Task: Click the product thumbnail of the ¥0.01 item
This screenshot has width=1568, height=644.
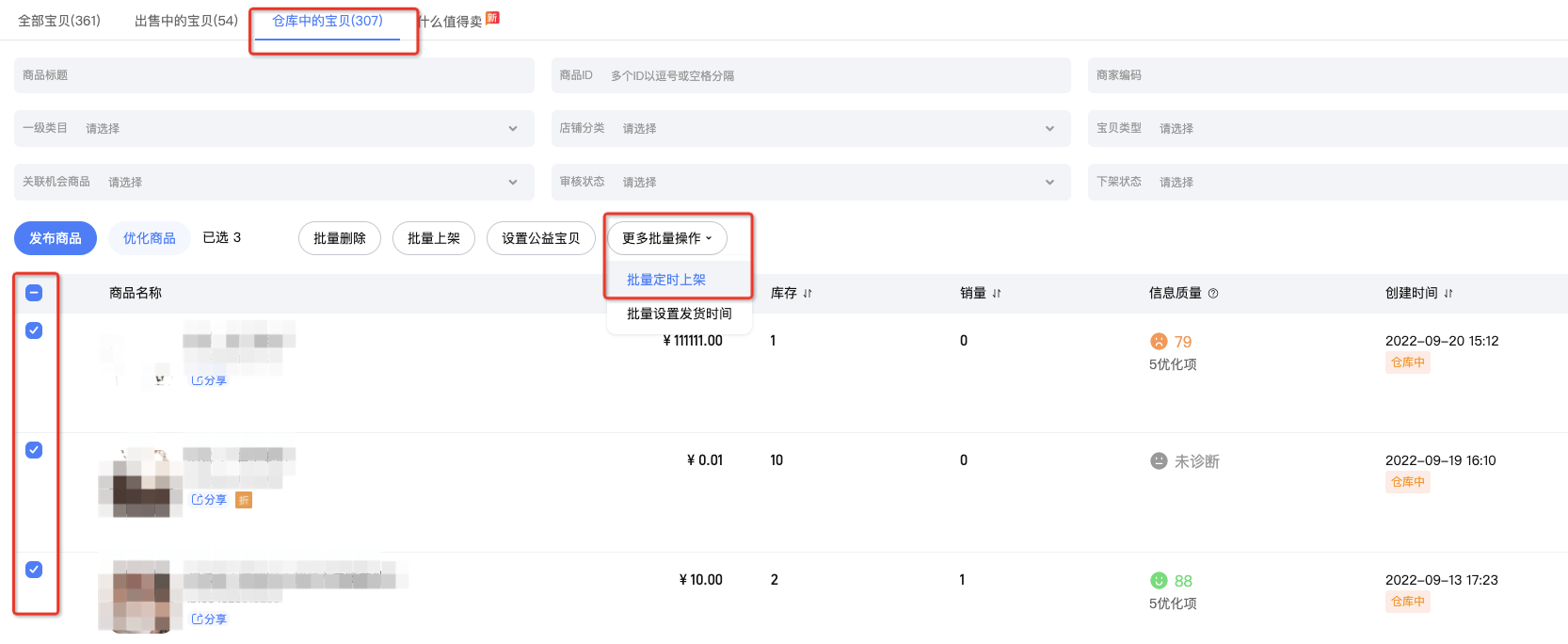Action: coord(140,482)
